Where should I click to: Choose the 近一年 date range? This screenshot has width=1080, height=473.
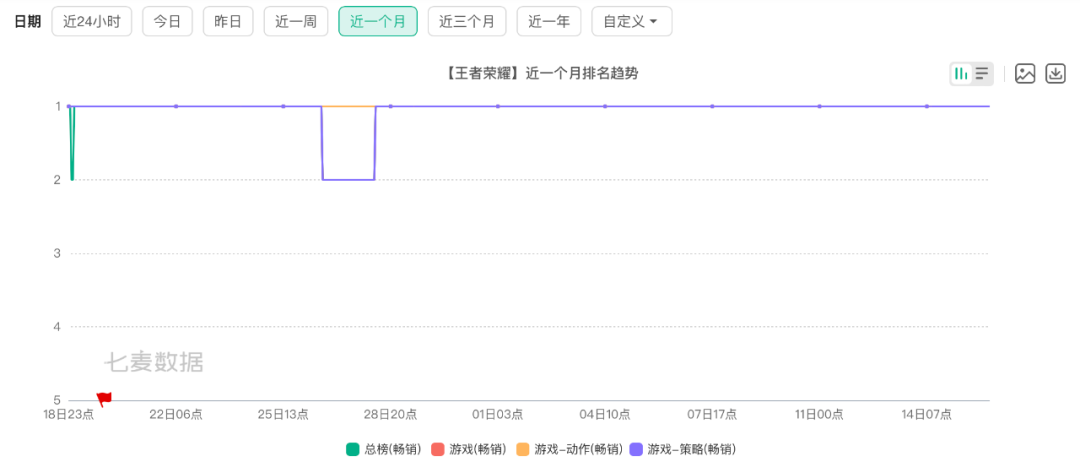point(548,21)
